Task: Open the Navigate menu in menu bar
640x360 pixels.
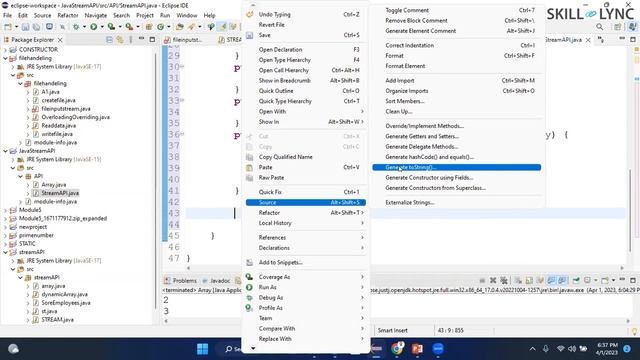Action: [96, 16]
